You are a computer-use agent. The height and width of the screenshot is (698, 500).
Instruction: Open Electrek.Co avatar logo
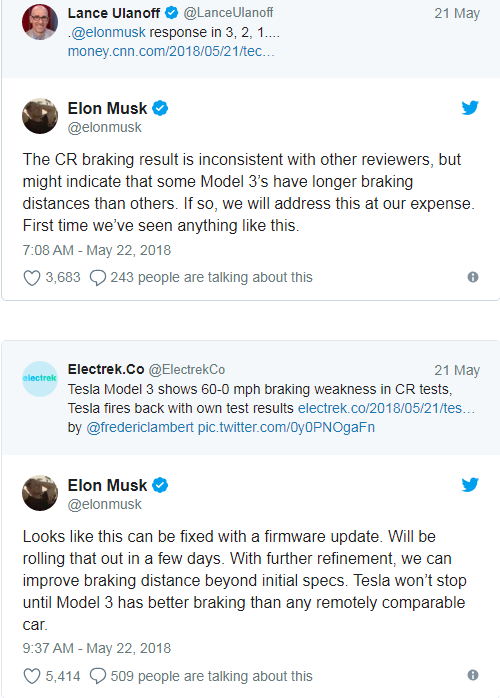40,379
